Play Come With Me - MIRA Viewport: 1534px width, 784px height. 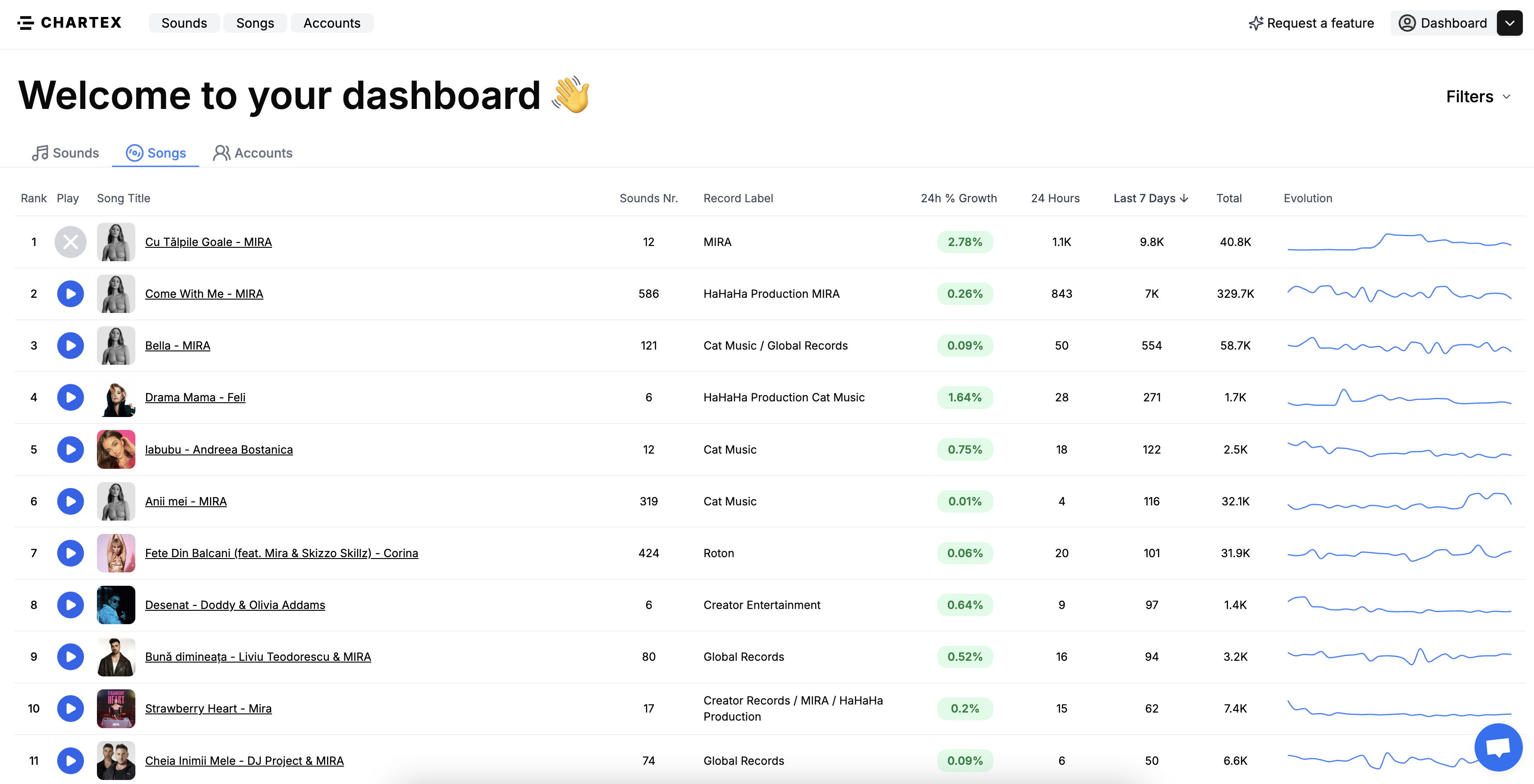(70, 293)
